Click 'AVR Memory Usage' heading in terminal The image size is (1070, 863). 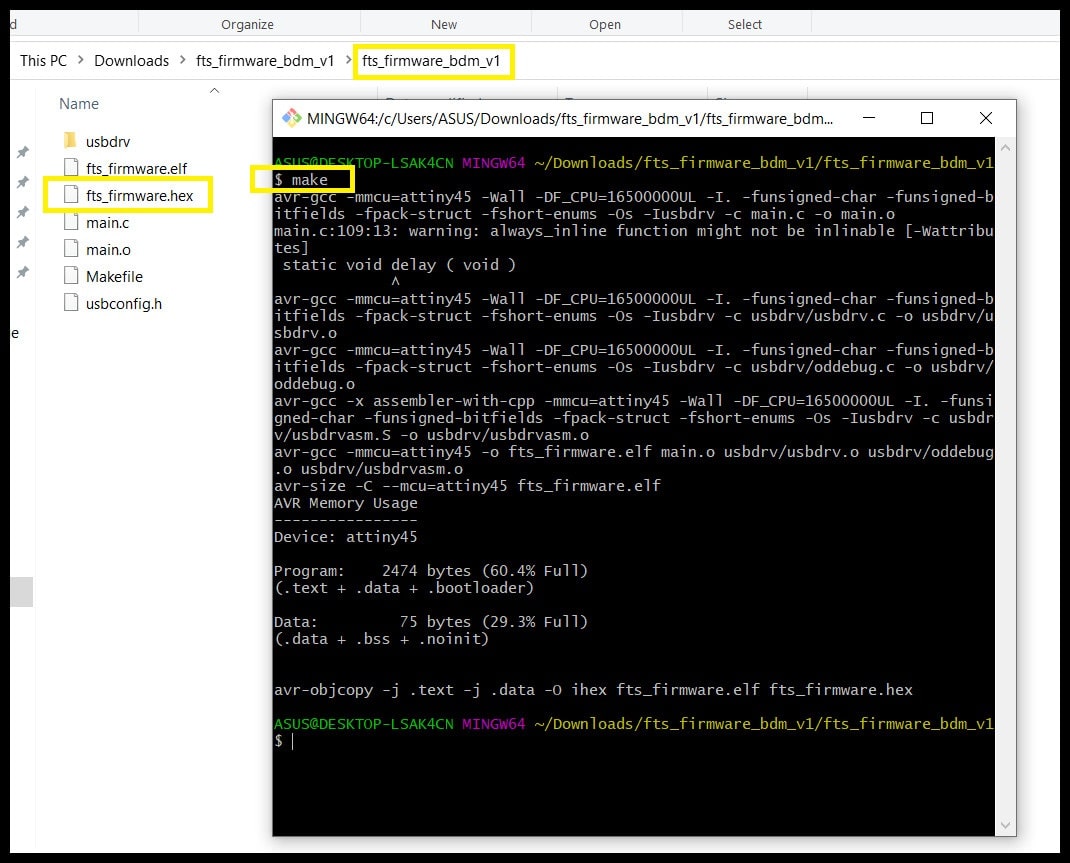tap(345, 503)
